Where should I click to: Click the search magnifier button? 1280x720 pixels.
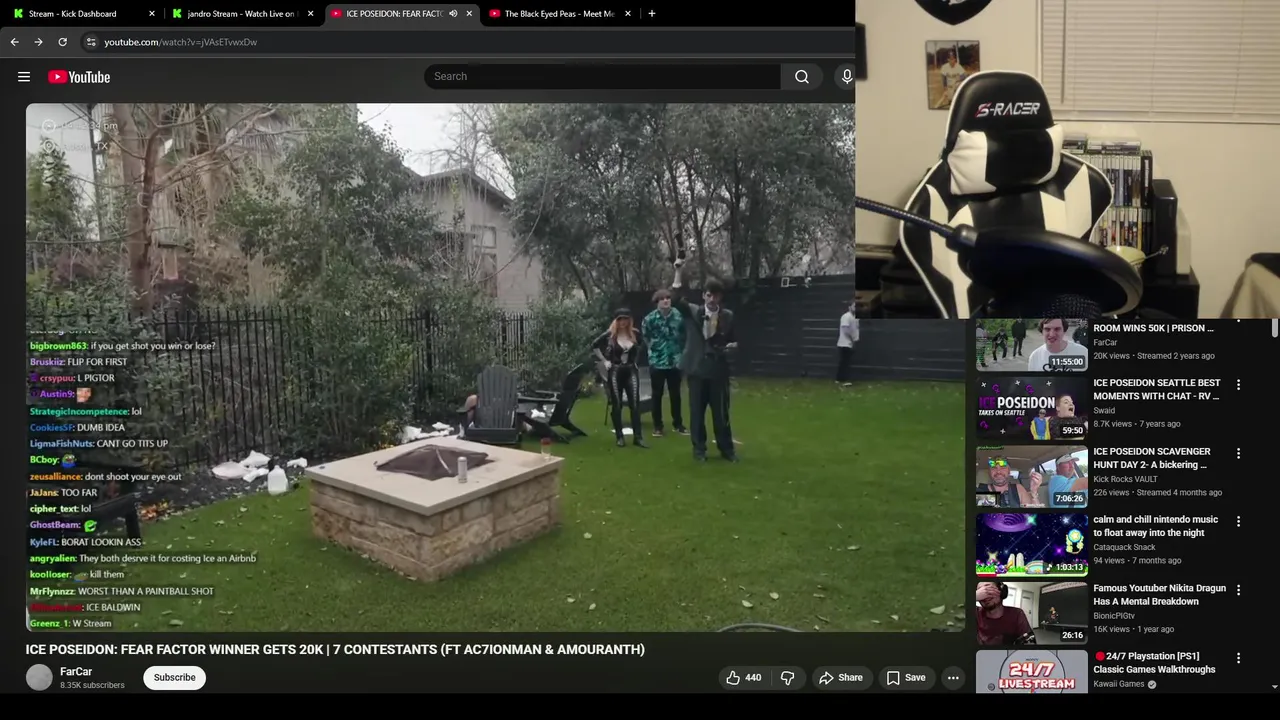click(x=802, y=77)
